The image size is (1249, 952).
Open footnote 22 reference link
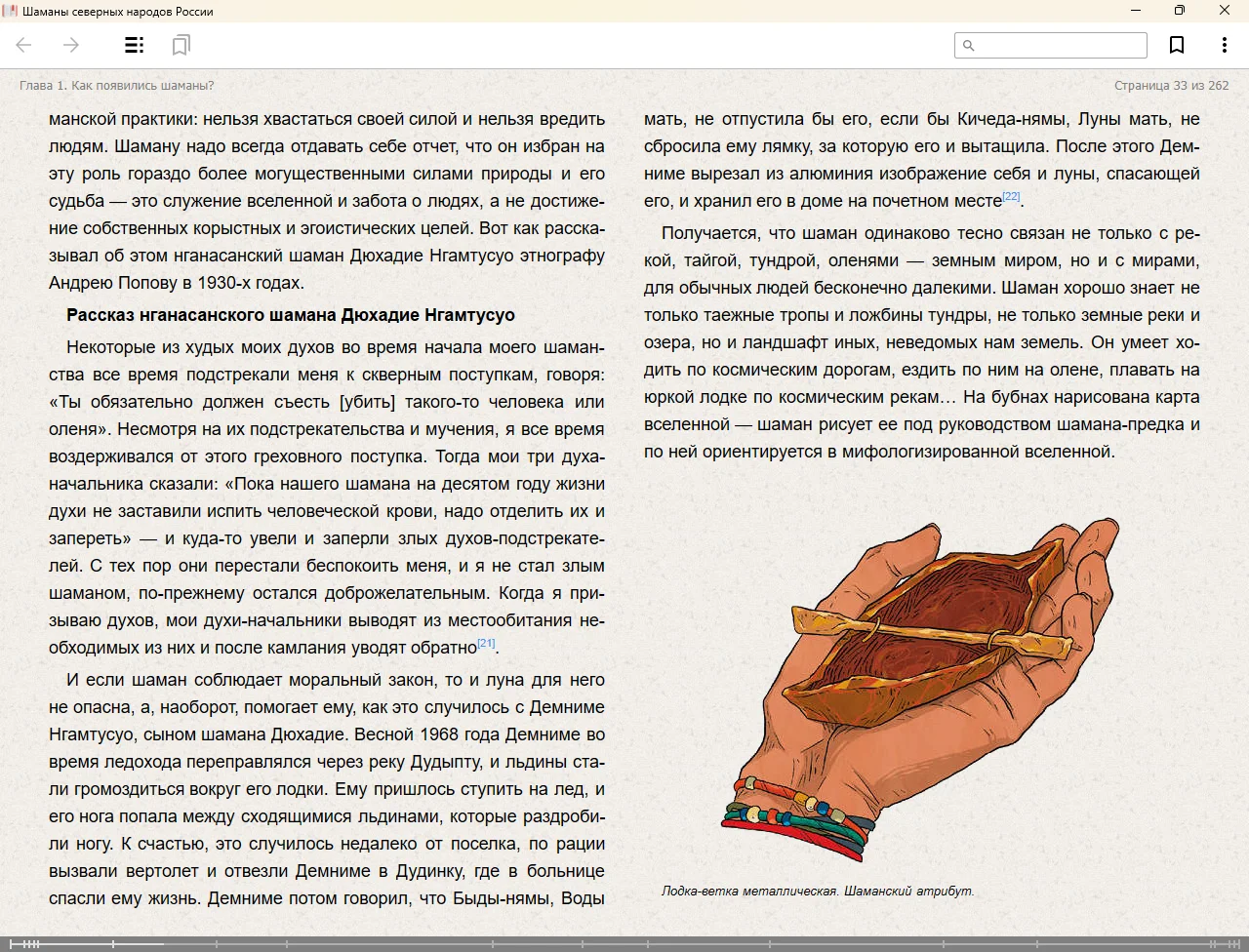click(1011, 196)
